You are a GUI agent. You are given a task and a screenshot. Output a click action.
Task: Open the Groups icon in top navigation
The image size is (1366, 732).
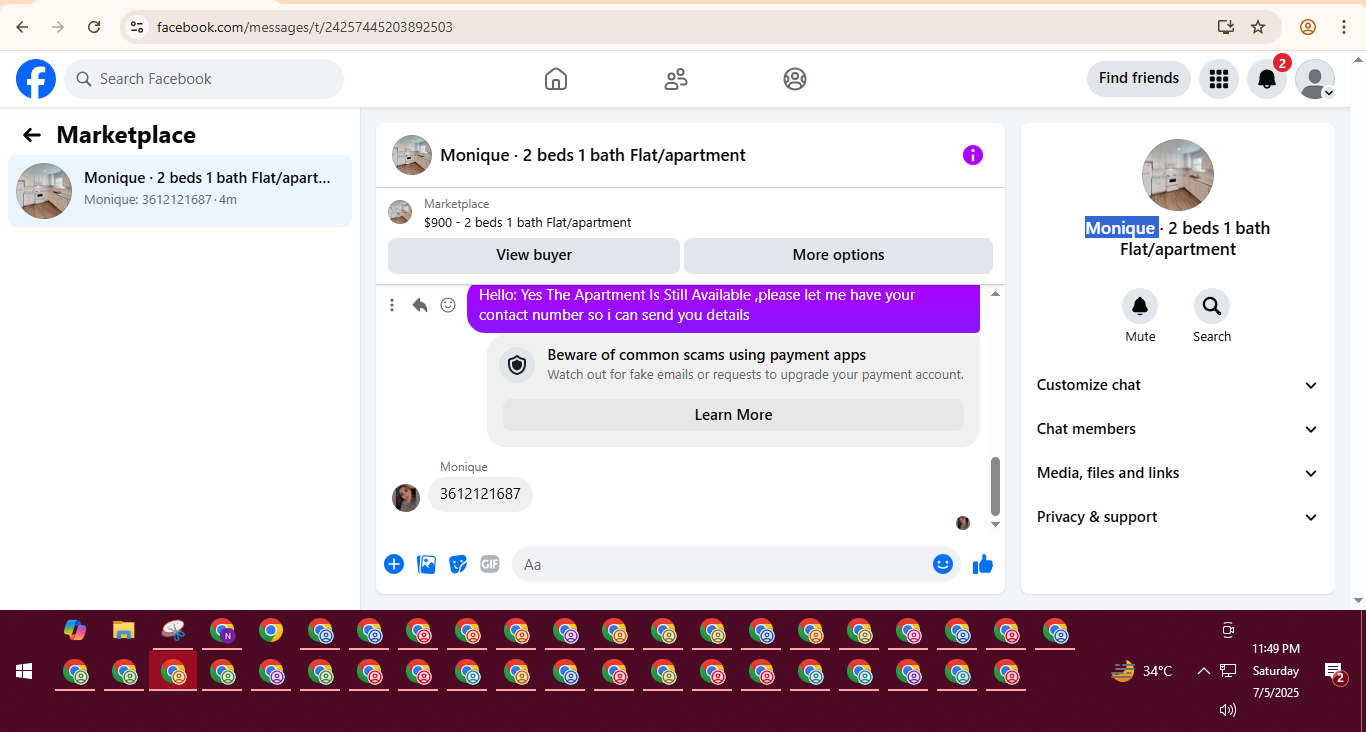pyautogui.click(x=795, y=79)
